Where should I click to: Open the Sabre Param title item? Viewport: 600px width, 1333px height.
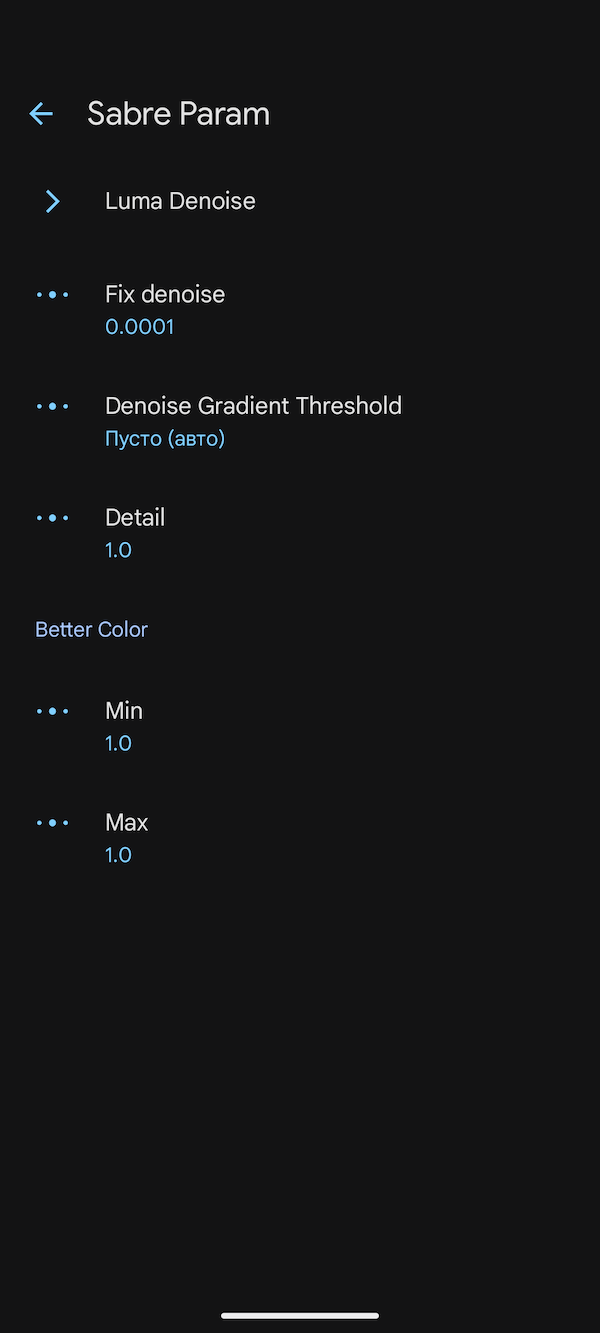pyautogui.click(x=178, y=113)
